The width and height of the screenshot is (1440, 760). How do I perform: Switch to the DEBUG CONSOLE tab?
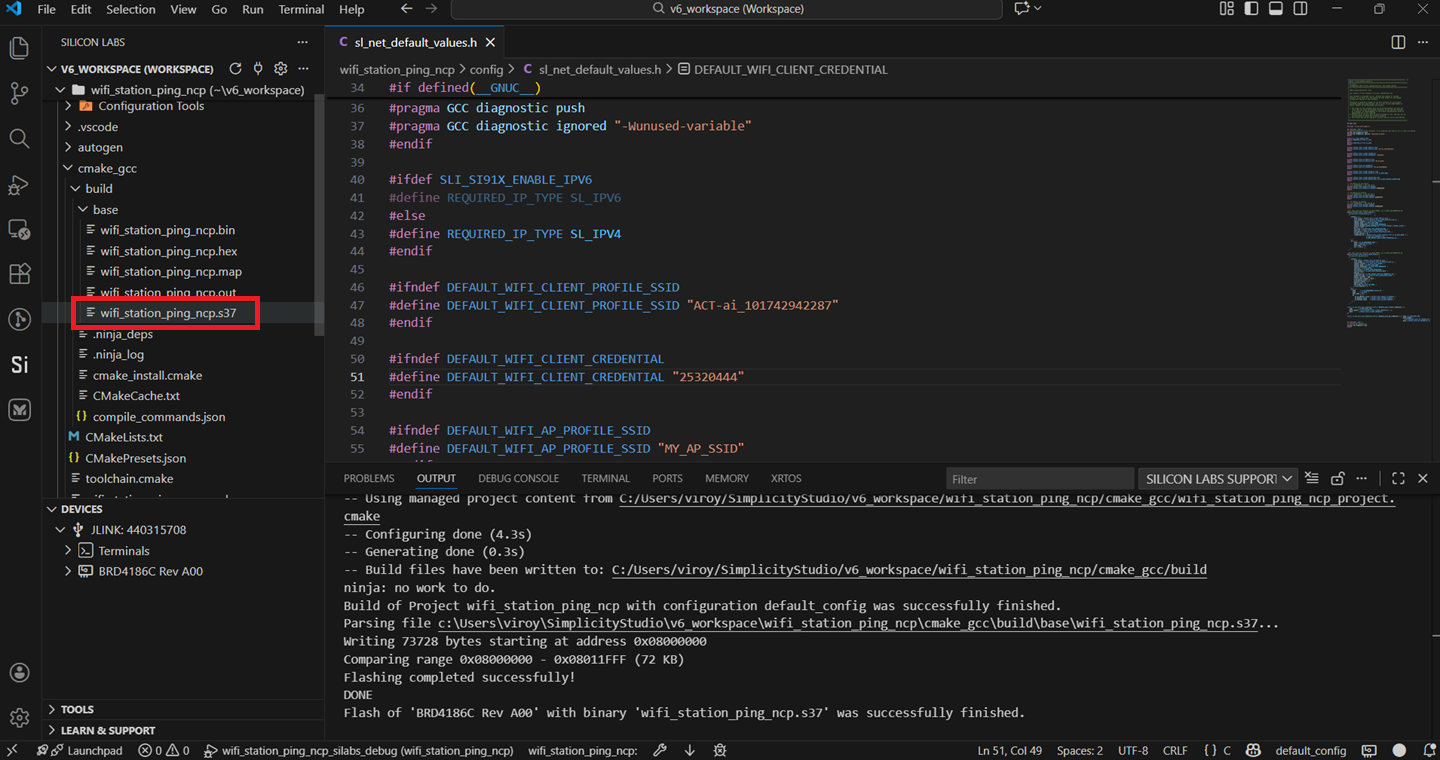pyautogui.click(x=518, y=478)
